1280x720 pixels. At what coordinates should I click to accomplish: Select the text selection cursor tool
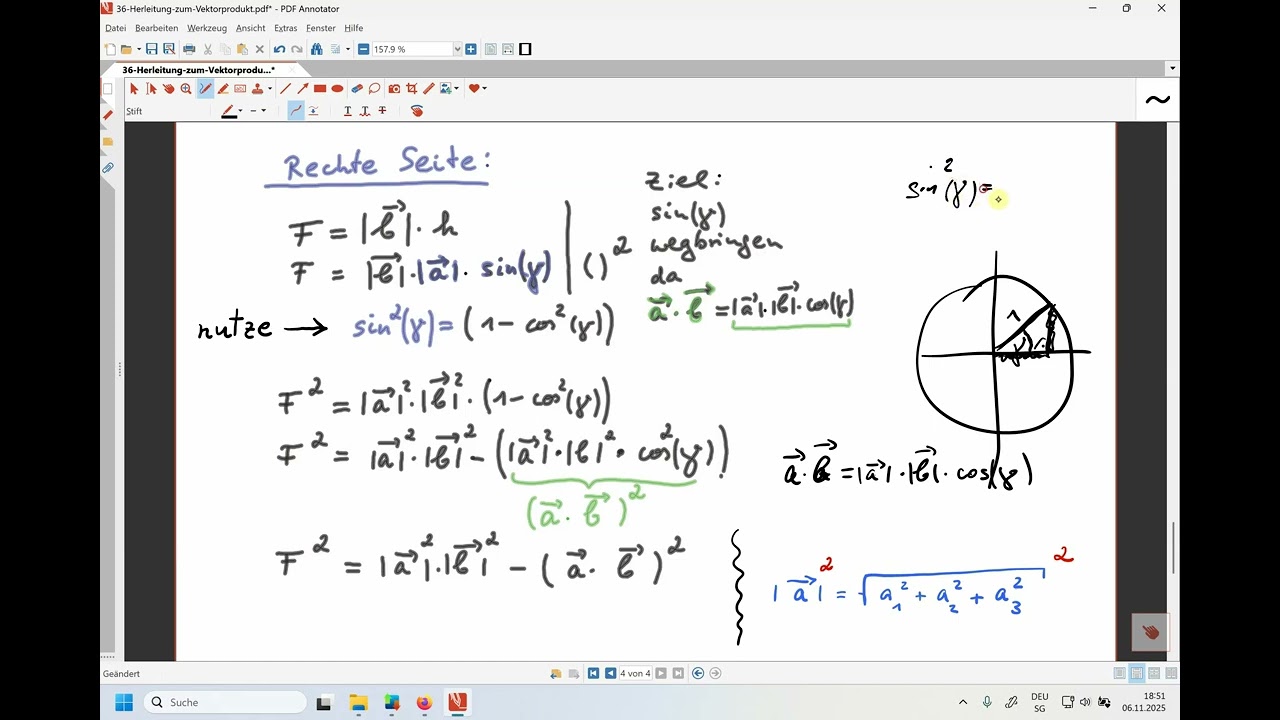(x=151, y=88)
